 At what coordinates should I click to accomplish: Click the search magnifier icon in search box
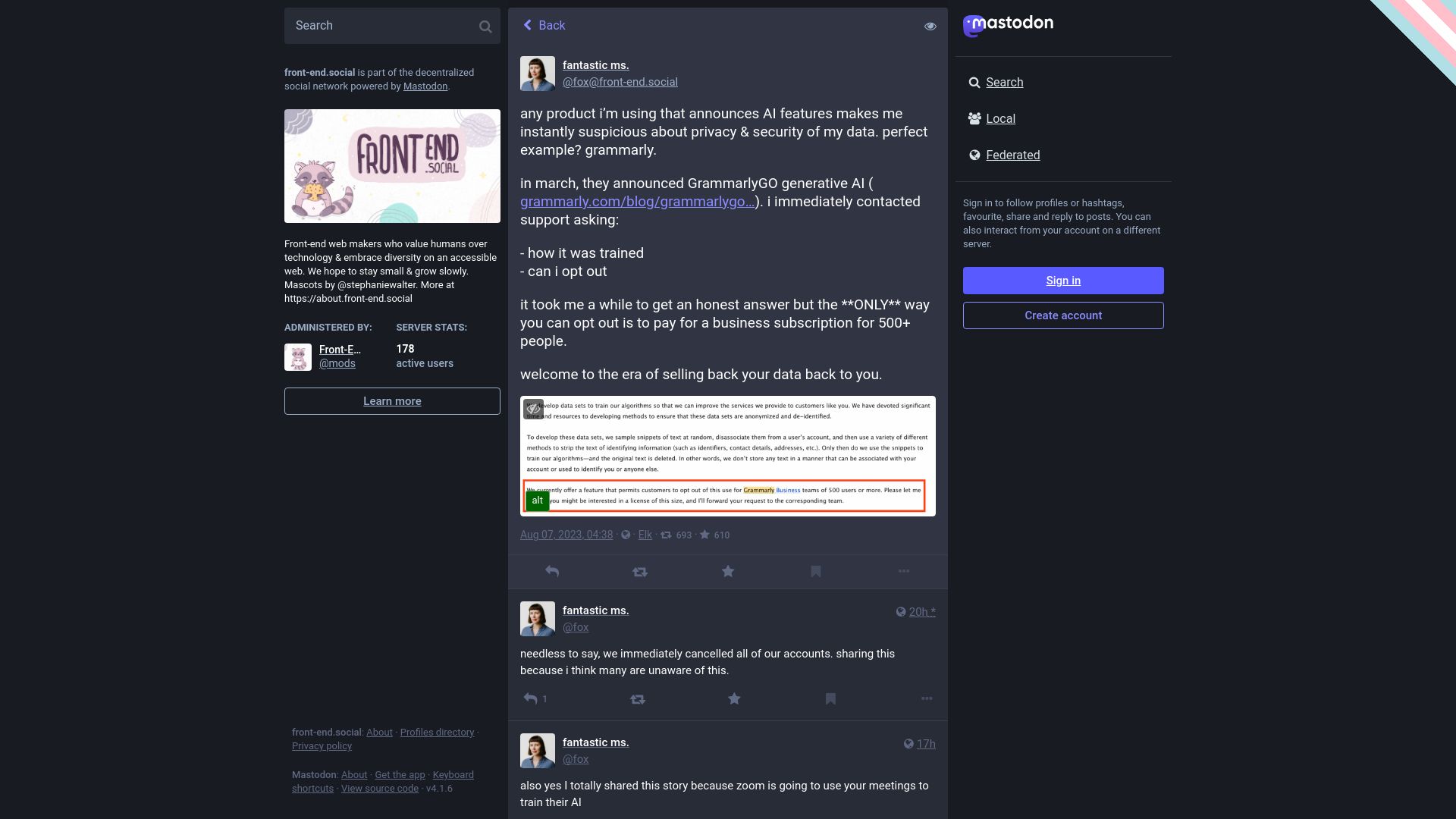(485, 27)
